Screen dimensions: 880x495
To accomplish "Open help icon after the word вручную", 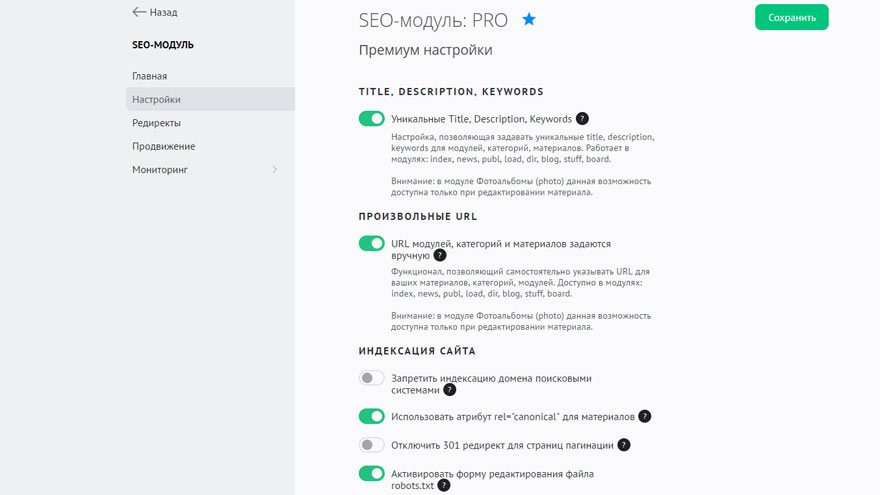I will (440, 255).
